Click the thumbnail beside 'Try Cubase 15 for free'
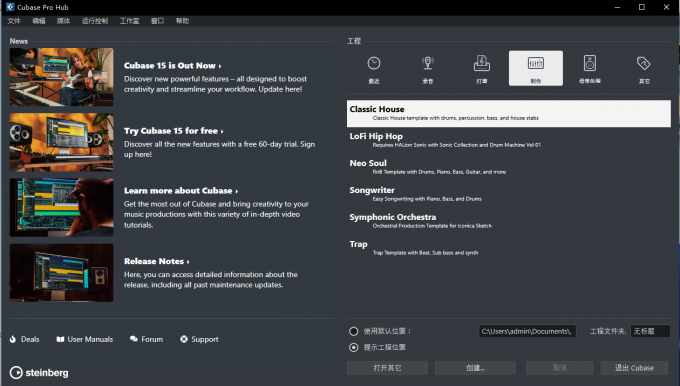 click(62, 142)
